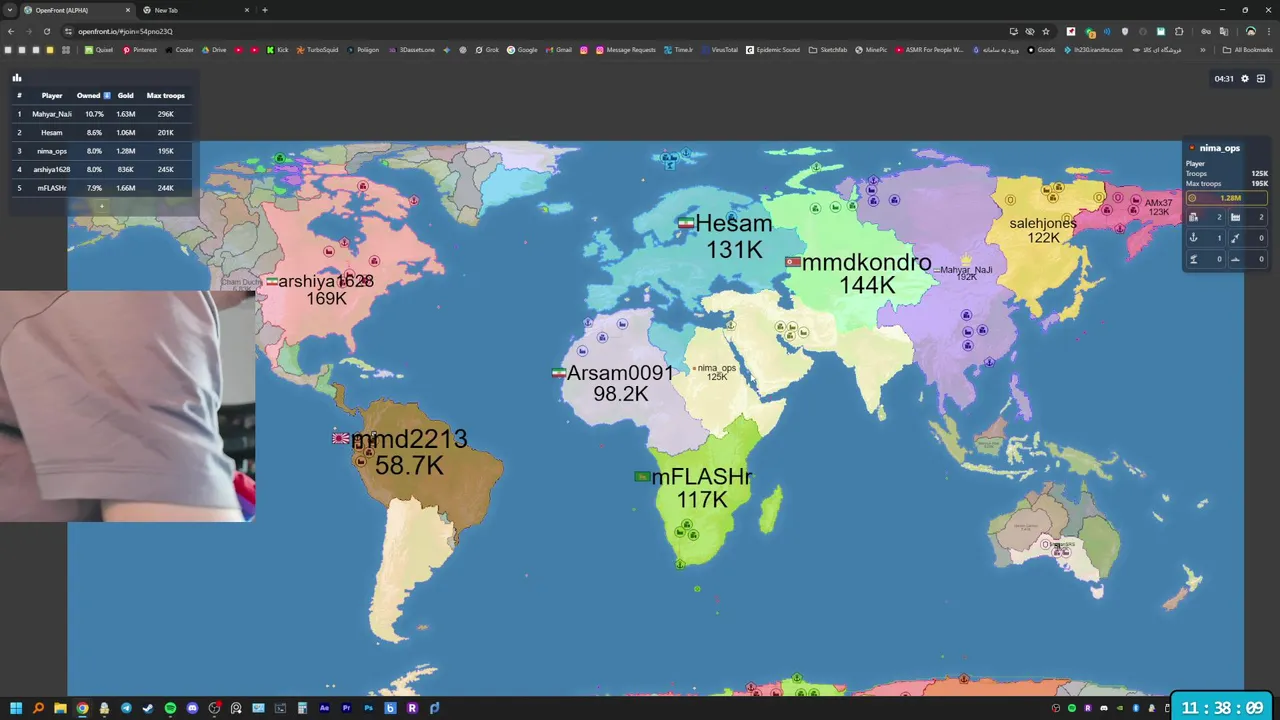Select the factory count icon in player panel
The width and height of the screenshot is (1280, 720).
coord(1235,217)
